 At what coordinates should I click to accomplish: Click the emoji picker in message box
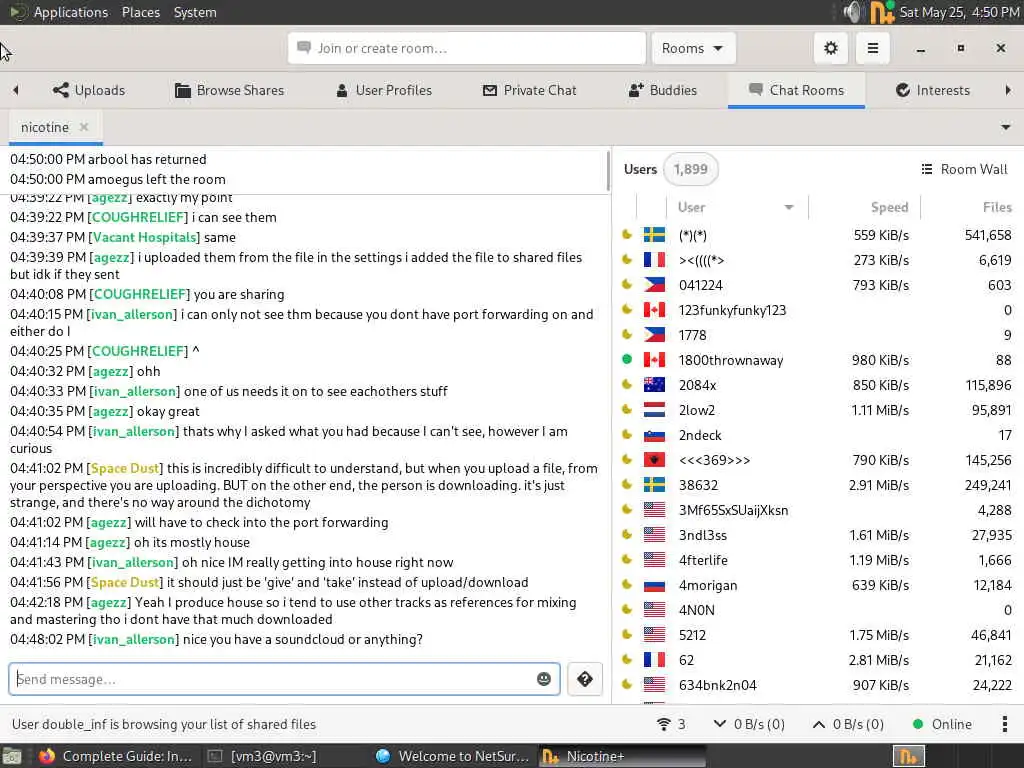click(x=543, y=679)
